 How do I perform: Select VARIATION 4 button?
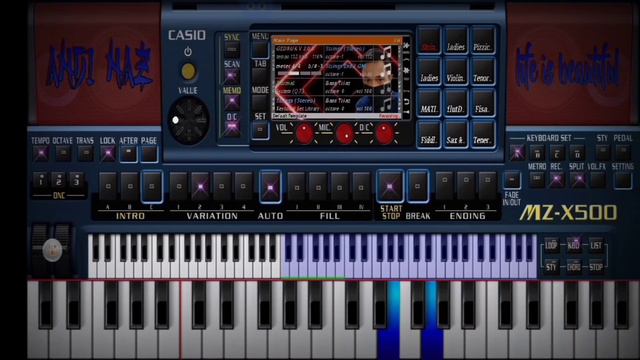point(243,187)
